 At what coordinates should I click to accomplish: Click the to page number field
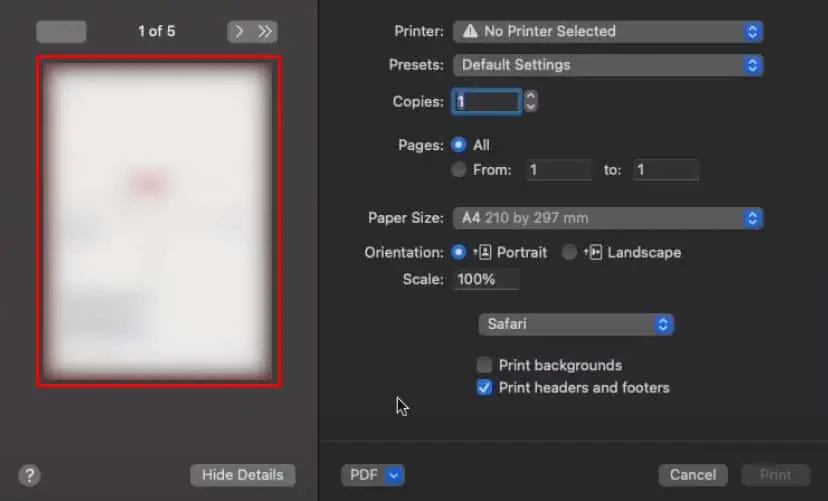point(666,170)
